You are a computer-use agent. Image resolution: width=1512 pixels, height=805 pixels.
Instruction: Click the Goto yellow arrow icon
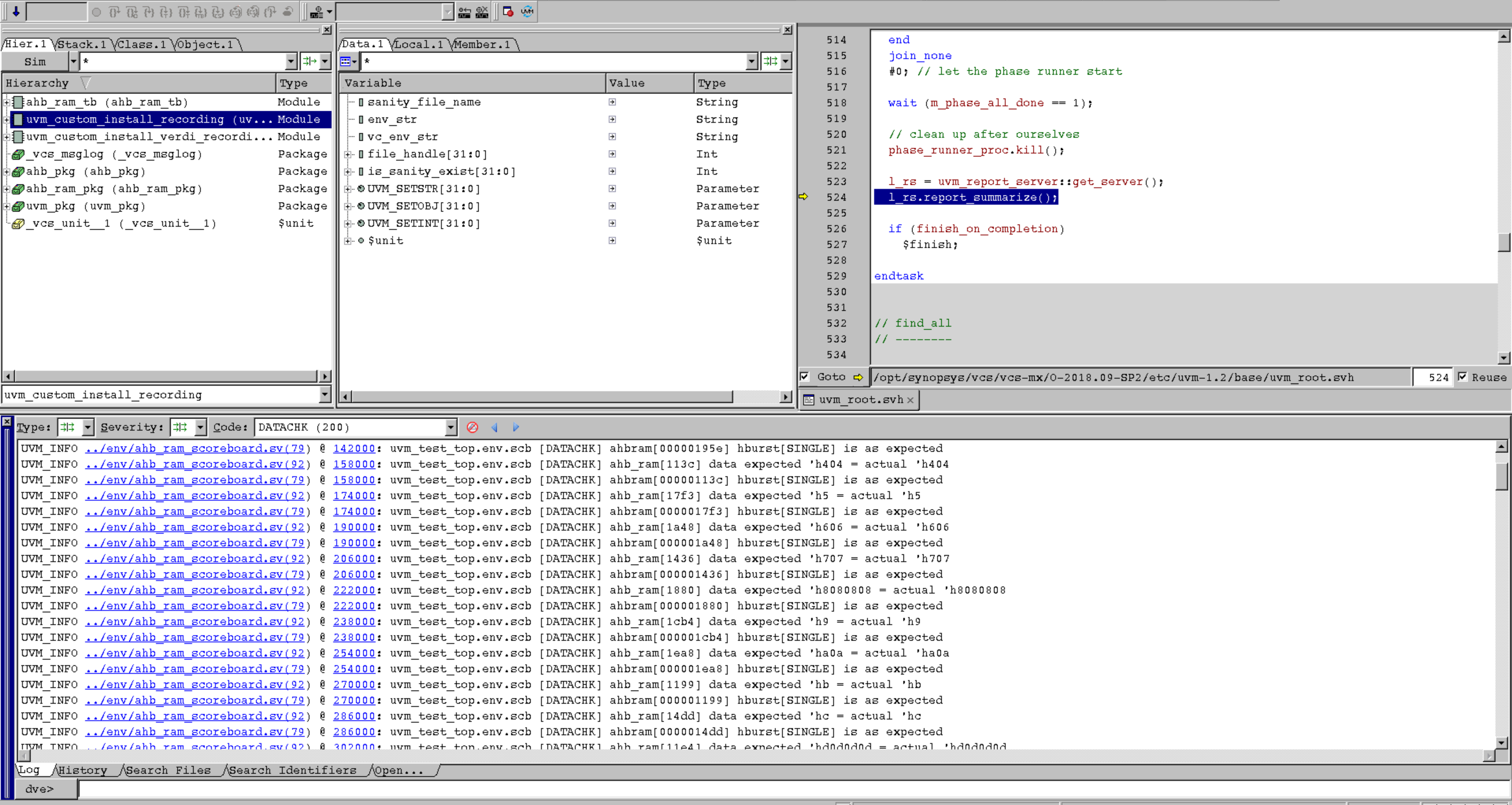point(858,377)
